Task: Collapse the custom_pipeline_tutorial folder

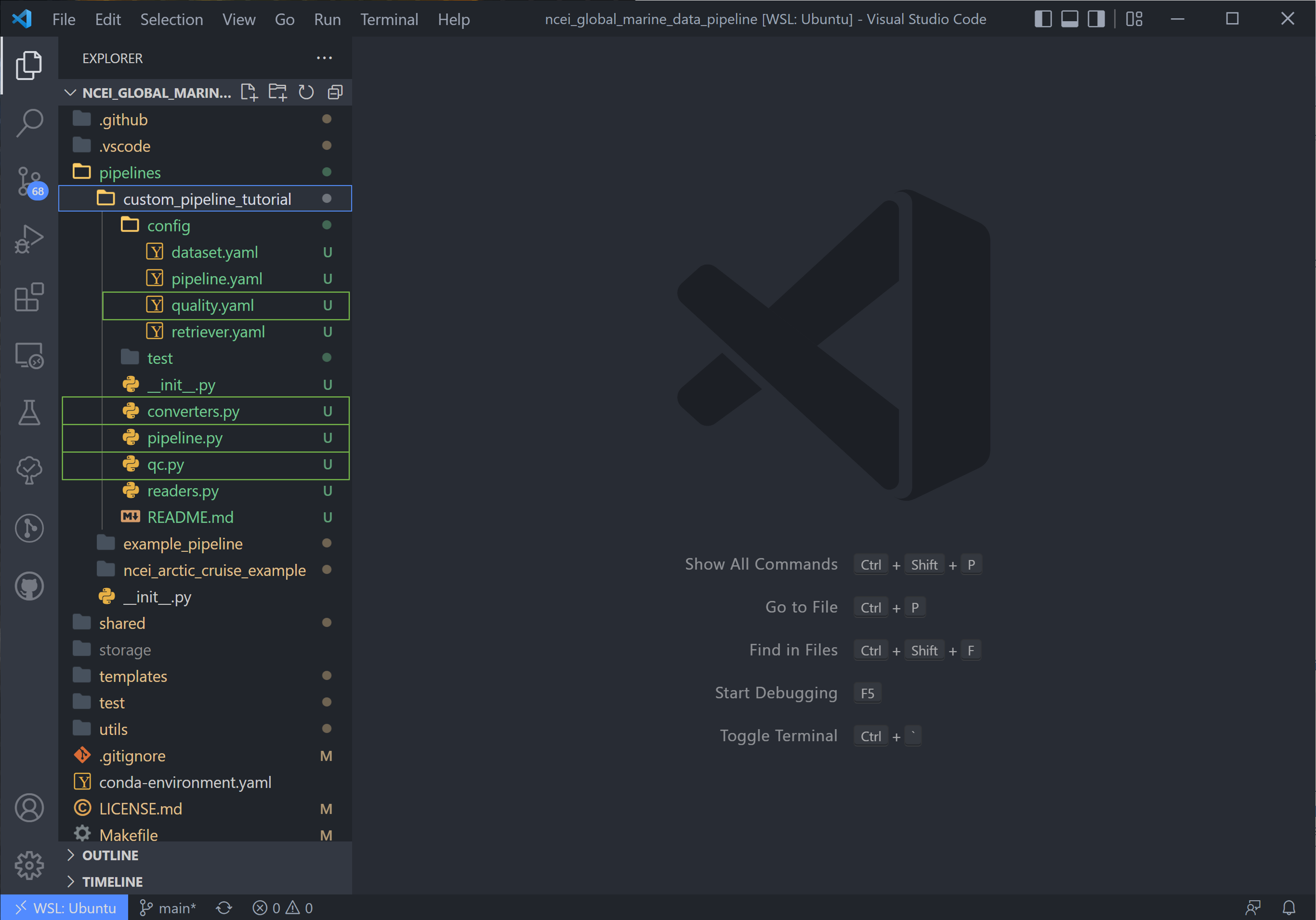Action: pyautogui.click(x=205, y=199)
